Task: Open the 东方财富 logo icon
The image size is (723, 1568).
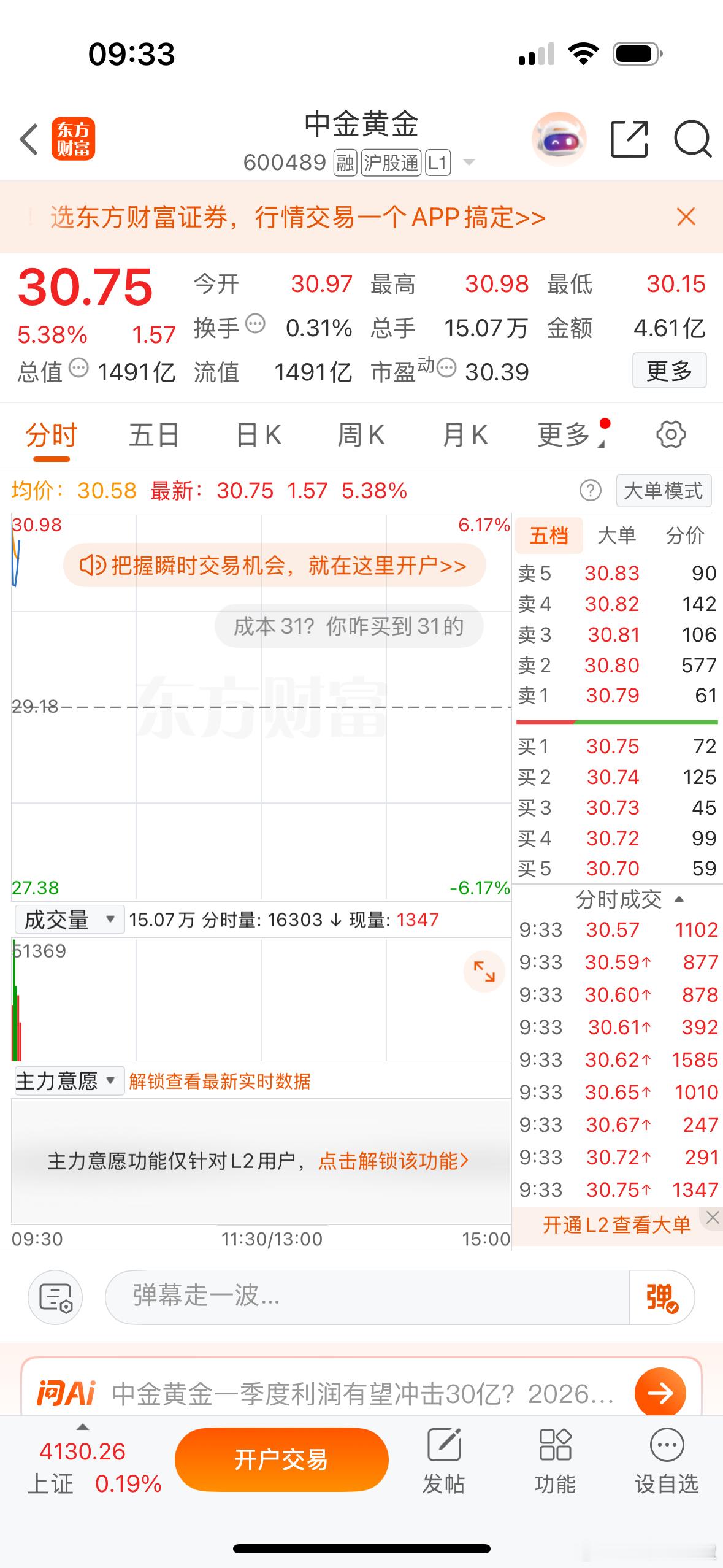Action: click(x=73, y=139)
